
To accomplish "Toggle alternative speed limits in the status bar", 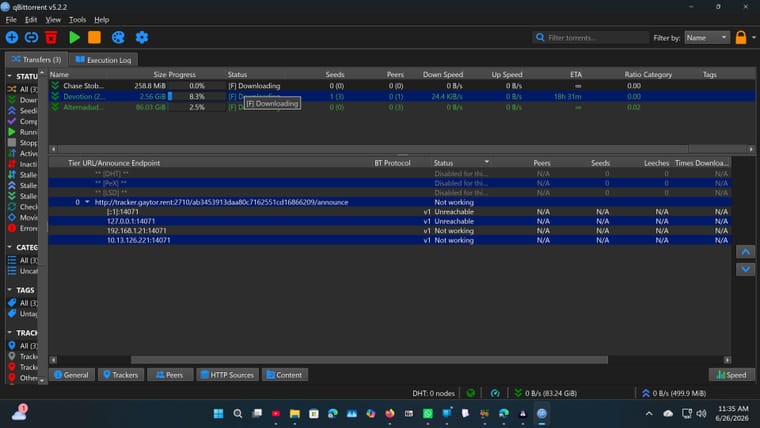I will coord(495,393).
